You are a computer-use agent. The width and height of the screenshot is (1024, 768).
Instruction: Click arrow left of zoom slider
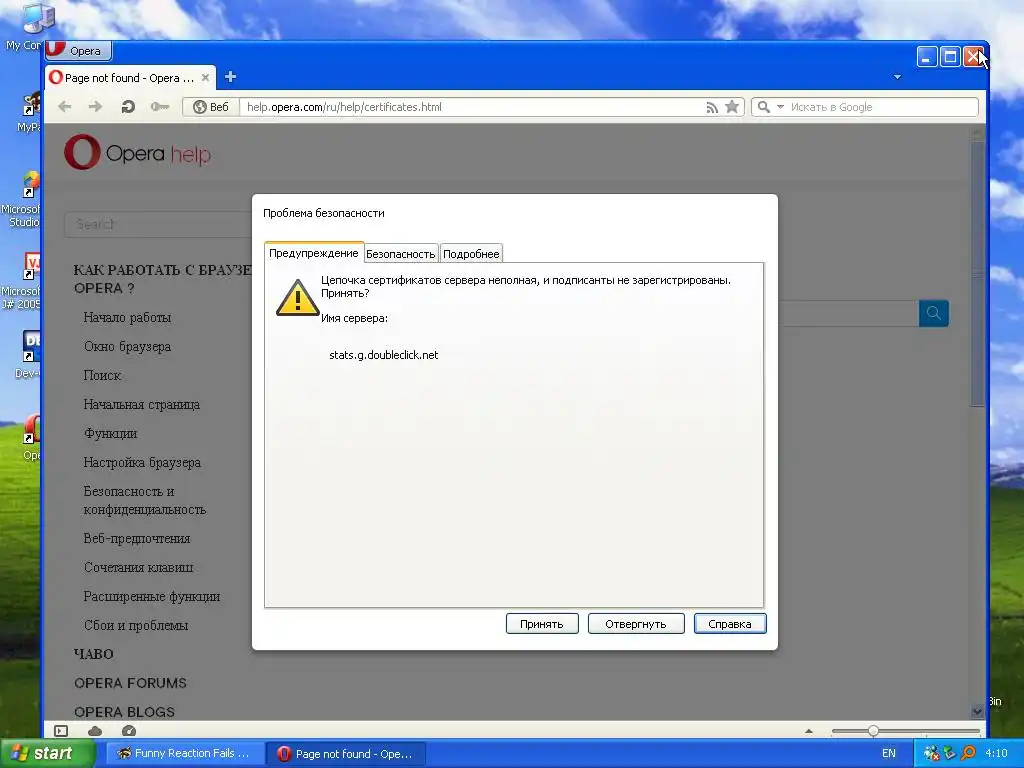coord(808,731)
